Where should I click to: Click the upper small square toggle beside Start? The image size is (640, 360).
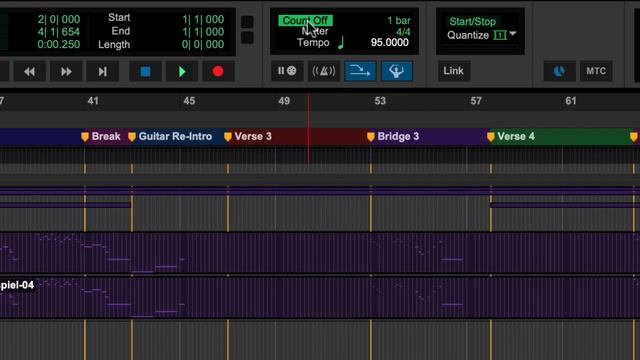point(247,22)
